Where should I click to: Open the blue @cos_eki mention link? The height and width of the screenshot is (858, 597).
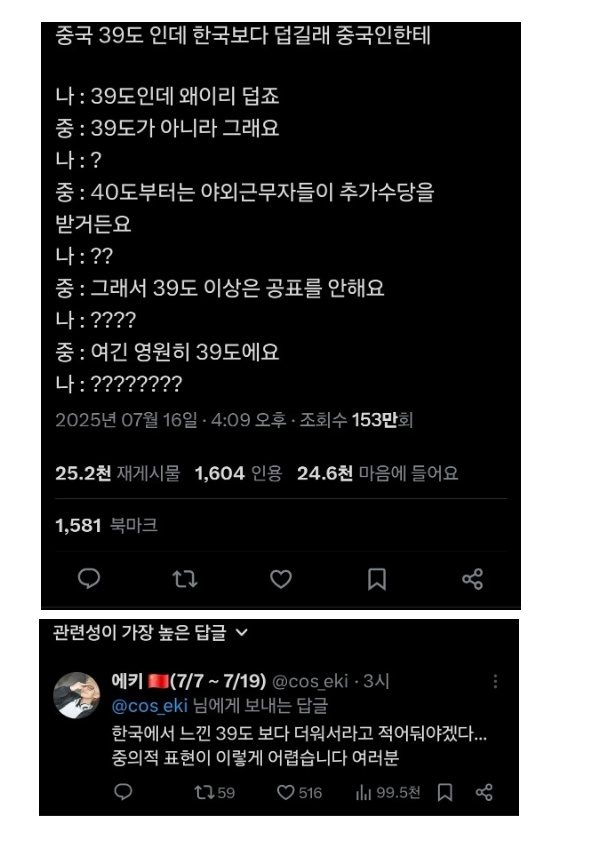149,706
